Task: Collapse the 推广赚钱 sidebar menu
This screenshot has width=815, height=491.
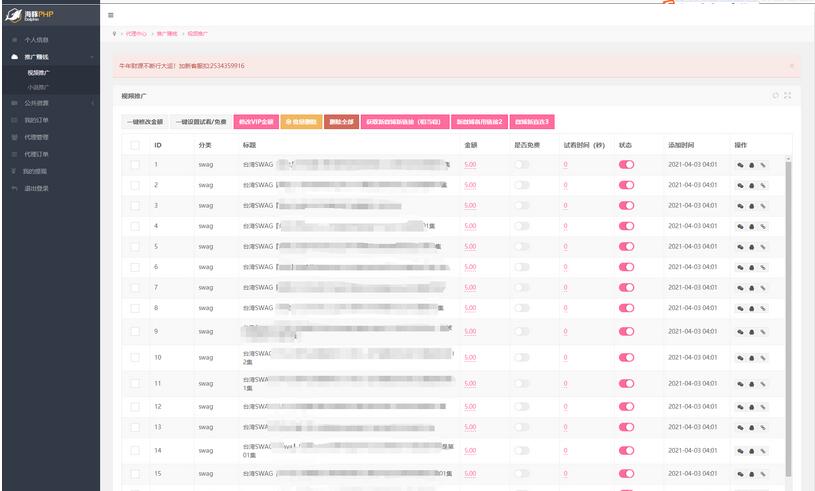Action: [50, 57]
